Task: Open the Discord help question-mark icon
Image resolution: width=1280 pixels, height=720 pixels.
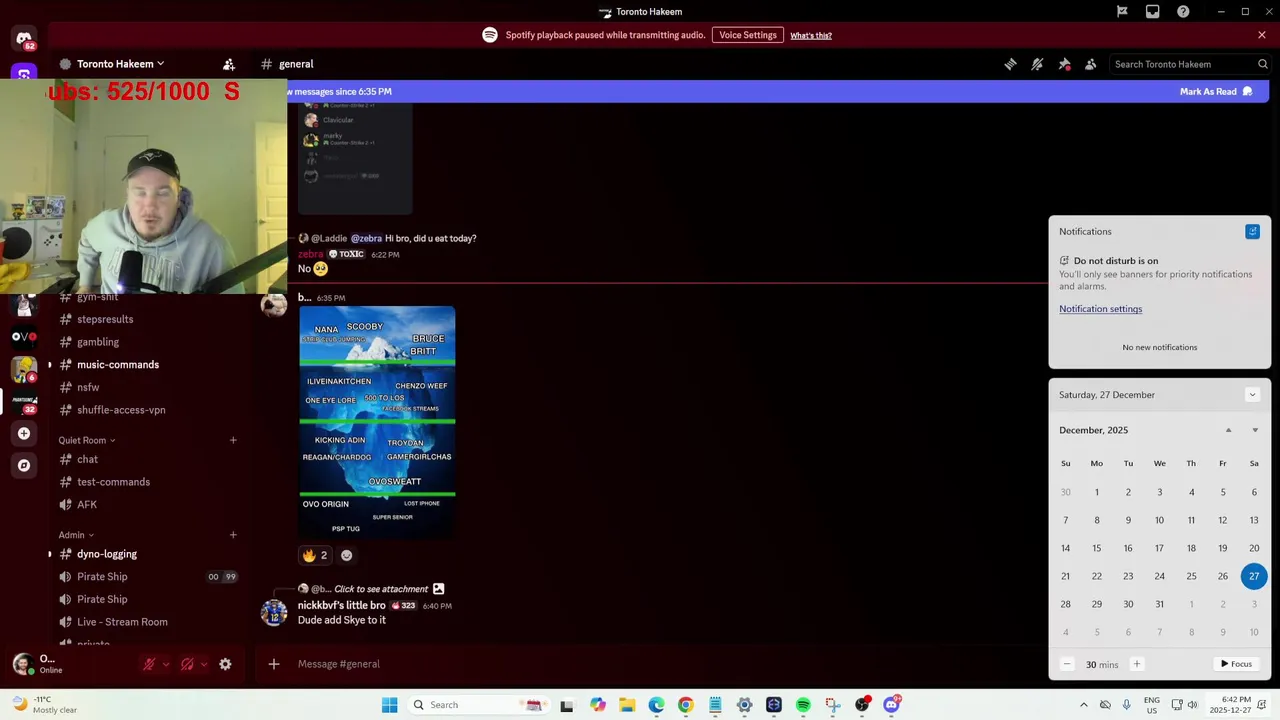Action: pos(1183,12)
